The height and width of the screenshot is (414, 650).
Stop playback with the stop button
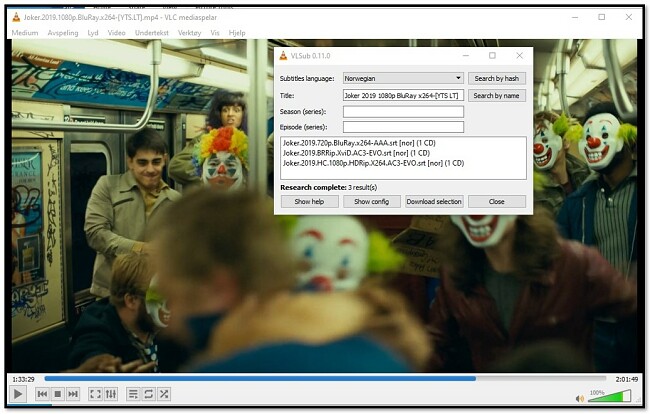pos(58,394)
